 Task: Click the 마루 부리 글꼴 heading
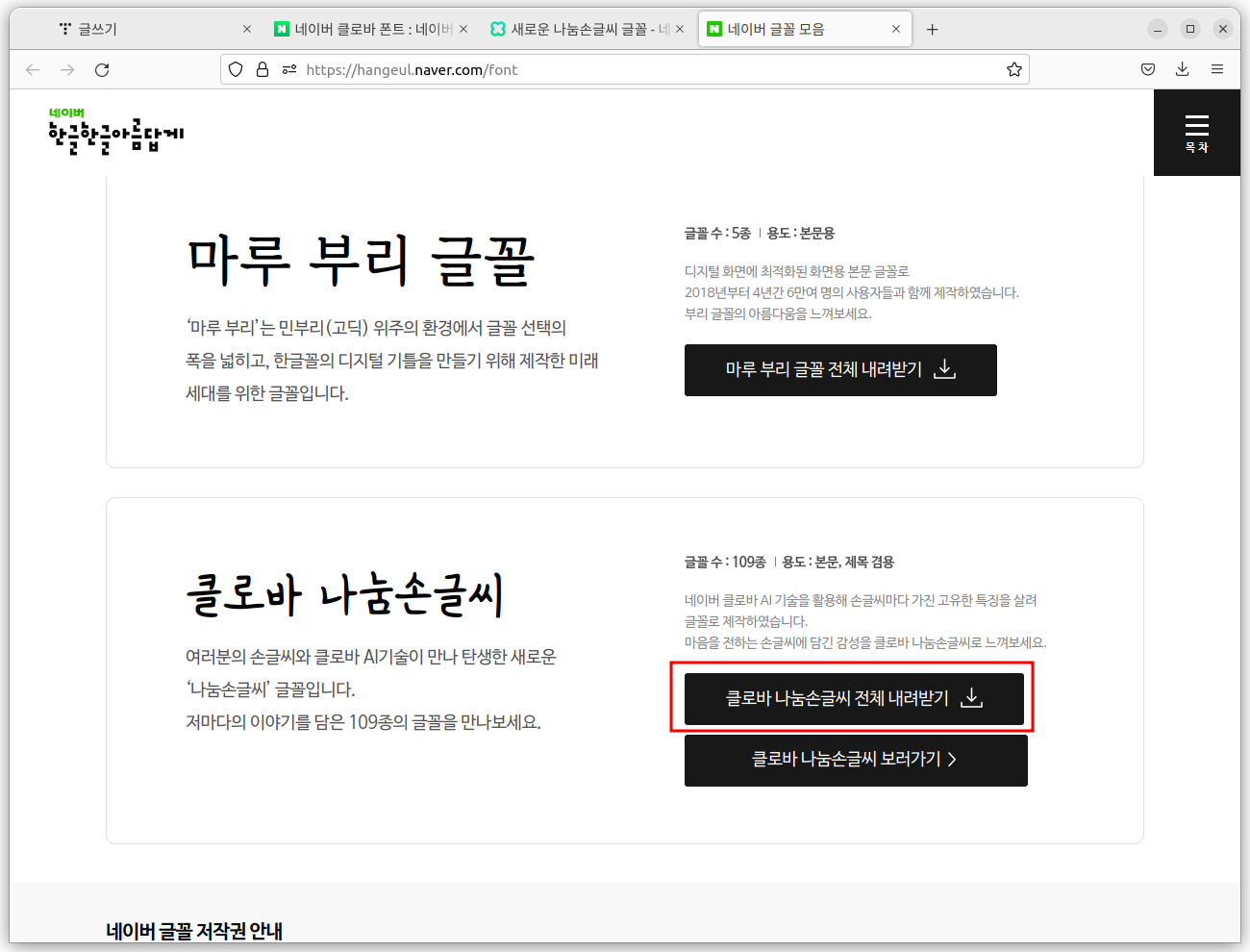click(x=362, y=261)
